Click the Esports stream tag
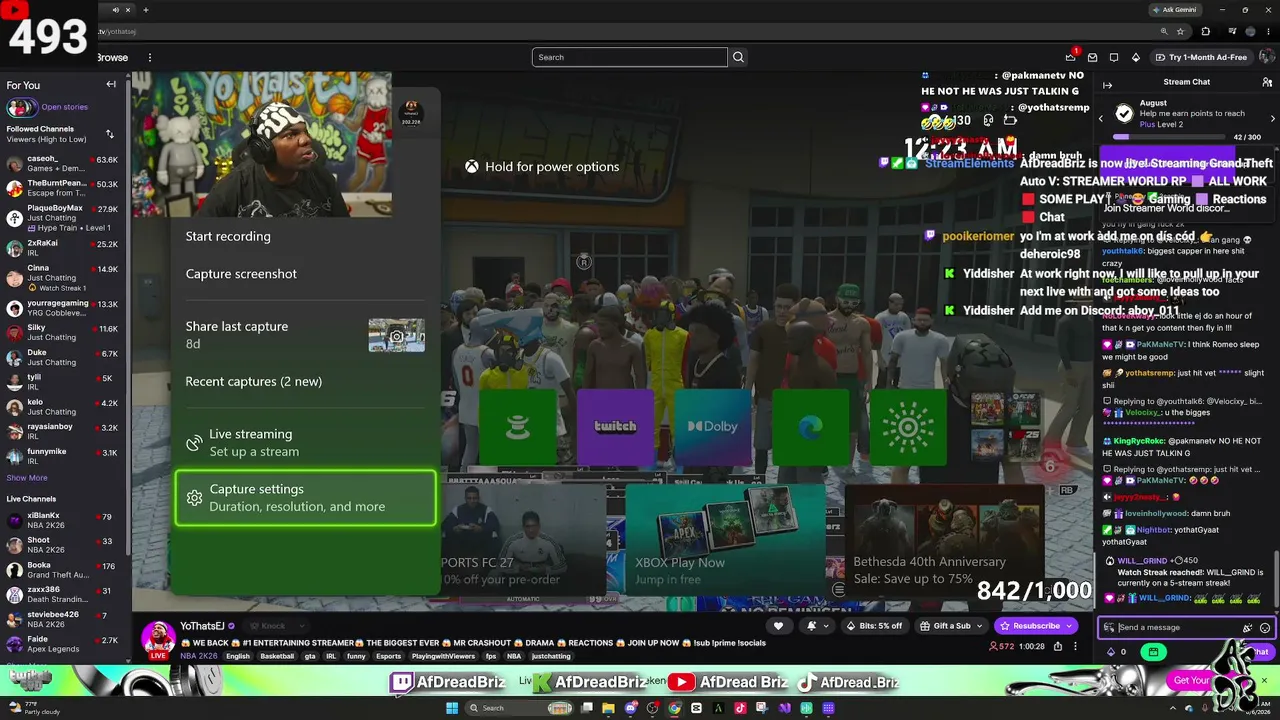Screen dimensions: 1280x720 (388, 656)
